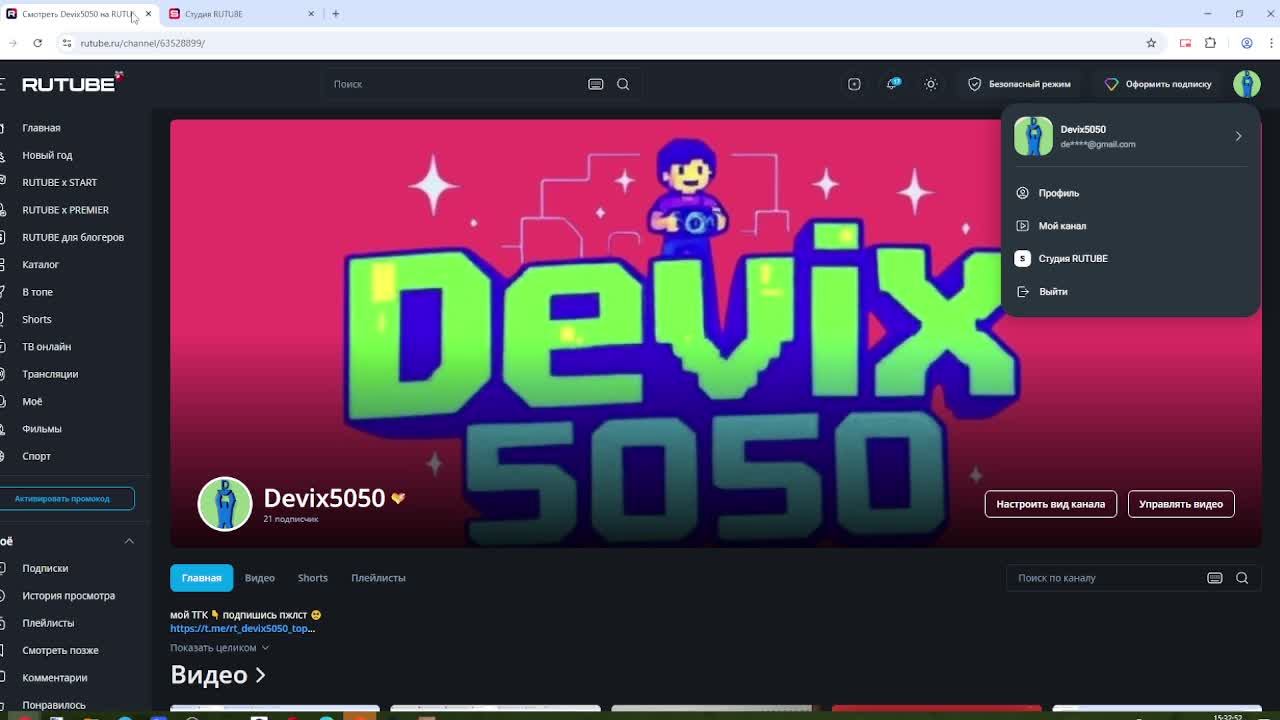Collapse the Моё sidebar section chevron
1280x720 pixels.
pyautogui.click(x=129, y=541)
